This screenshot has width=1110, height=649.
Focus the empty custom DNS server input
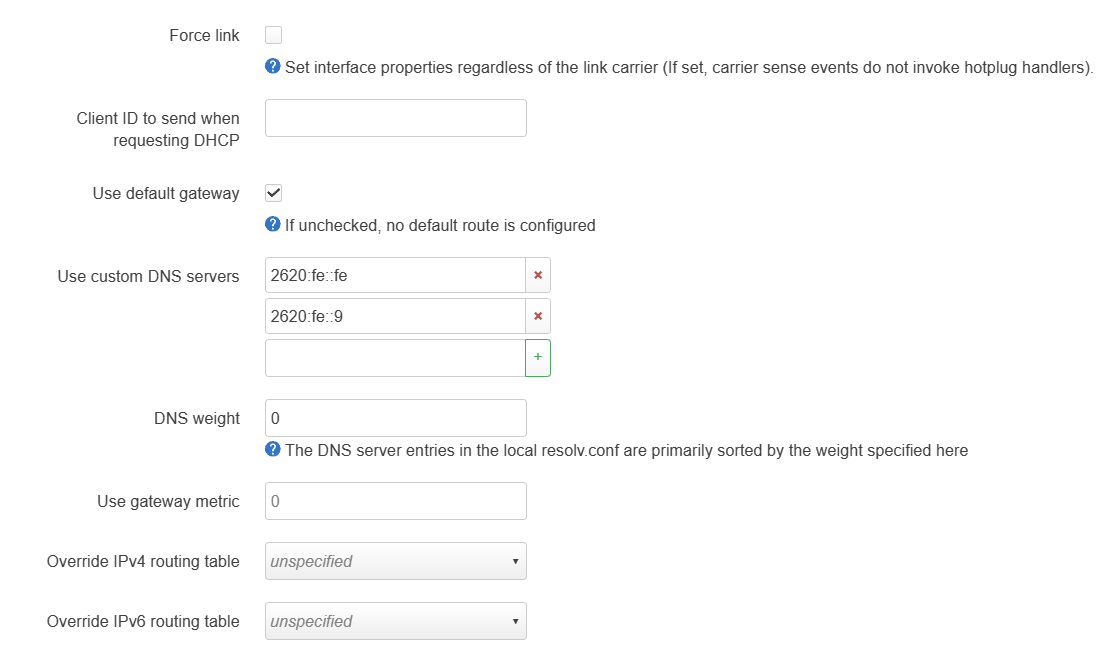point(395,358)
